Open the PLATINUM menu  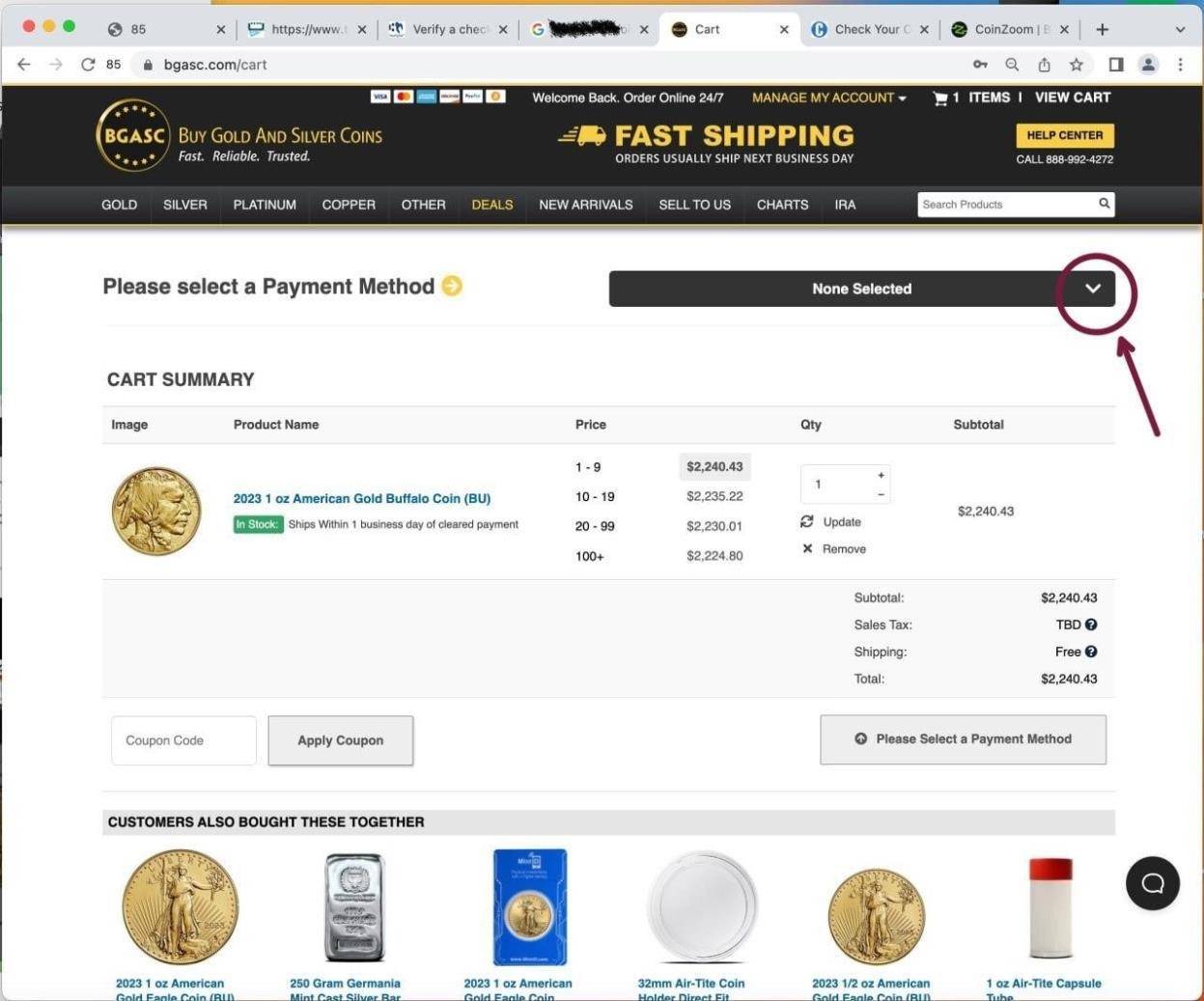pos(265,205)
